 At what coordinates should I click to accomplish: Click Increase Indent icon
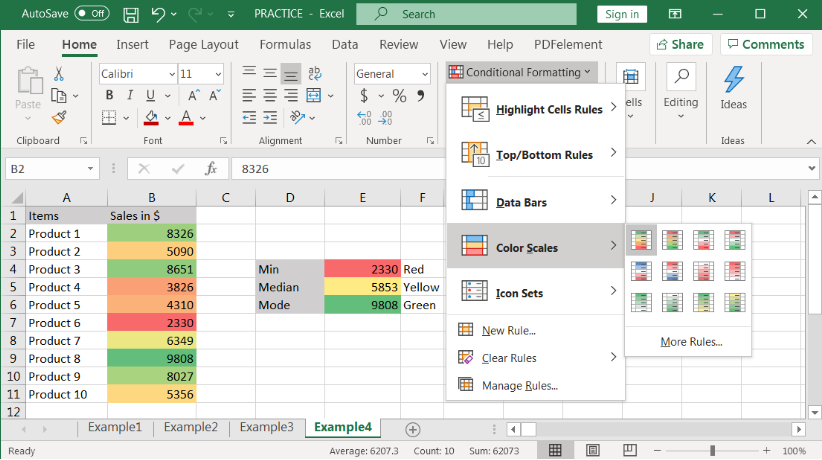coord(270,117)
